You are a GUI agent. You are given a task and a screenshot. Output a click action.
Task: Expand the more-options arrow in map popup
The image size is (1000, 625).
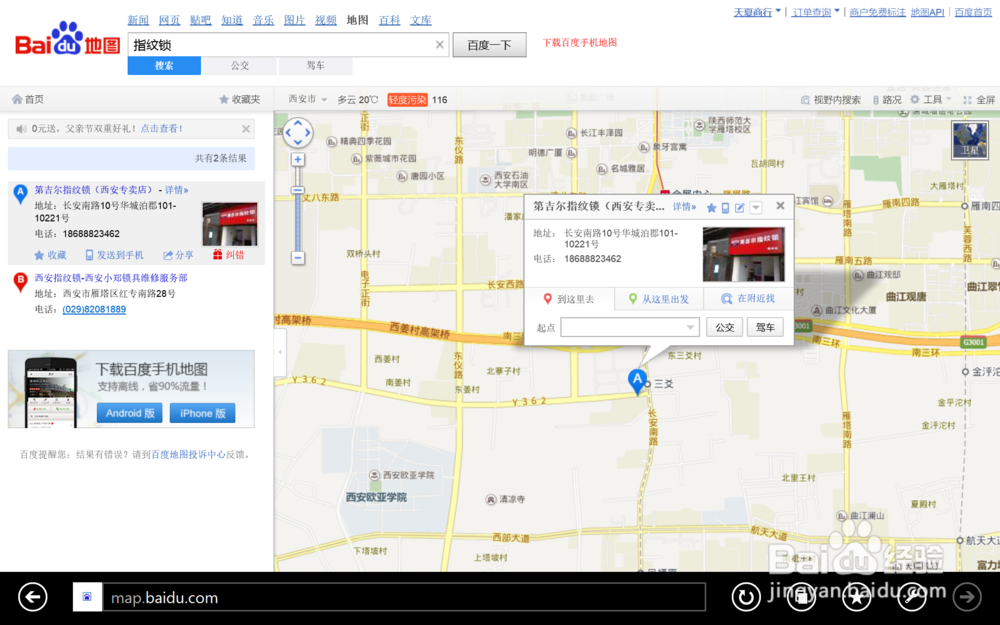[756, 208]
